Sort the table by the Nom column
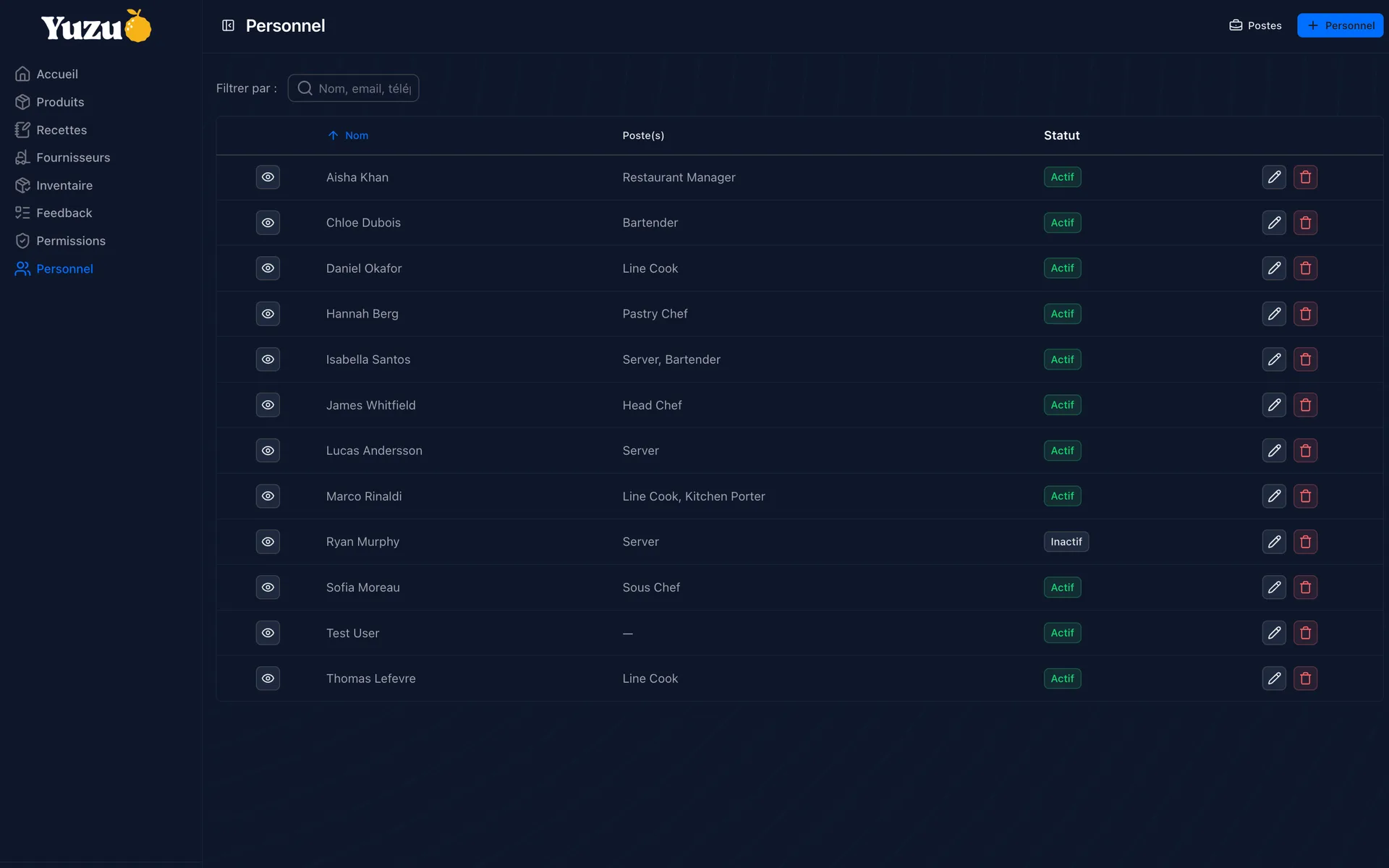The image size is (1389, 868). point(348,135)
